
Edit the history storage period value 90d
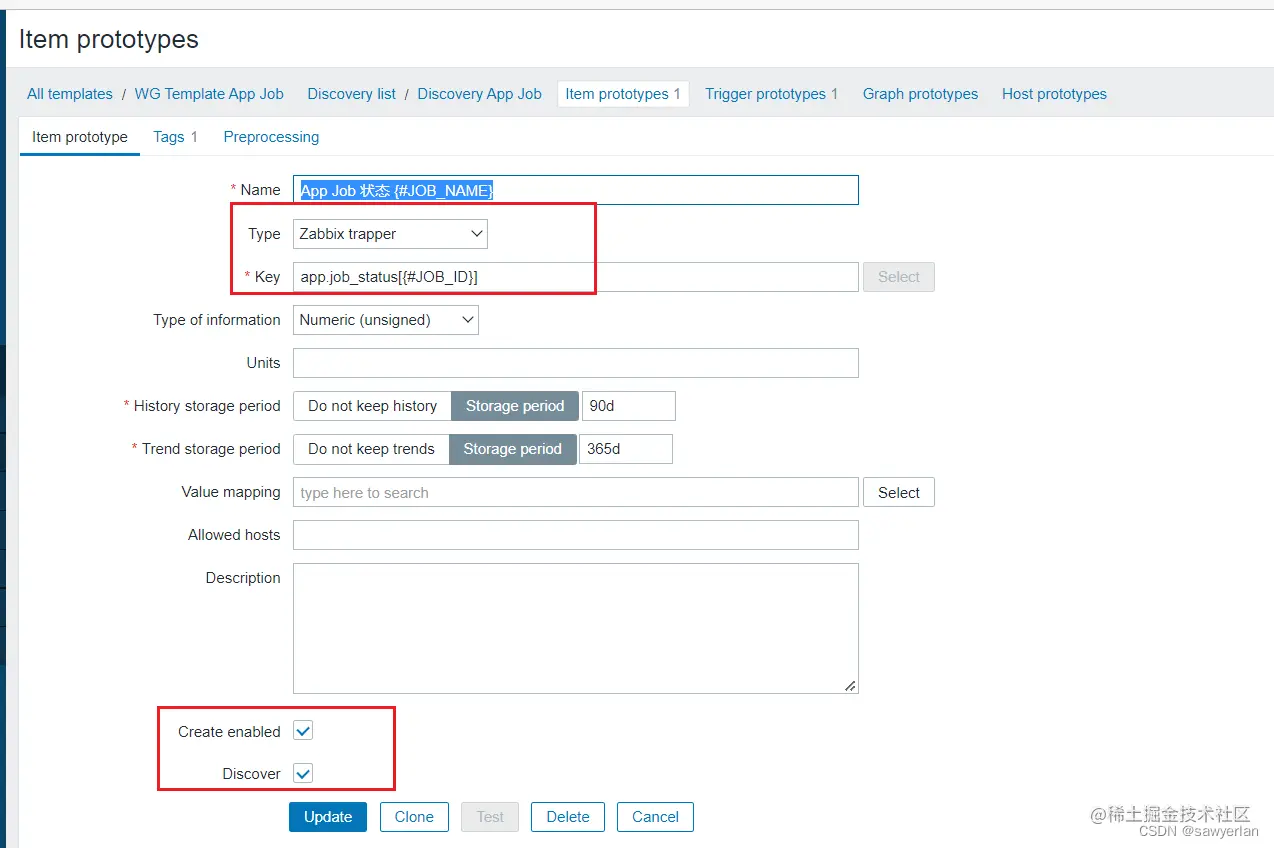[x=629, y=406]
